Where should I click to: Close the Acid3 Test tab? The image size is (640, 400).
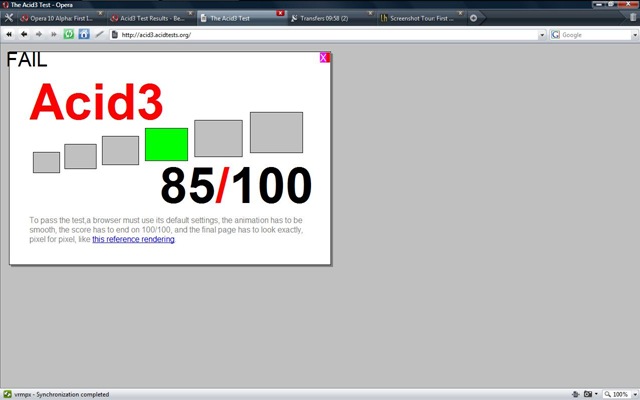(x=280, y=13)
